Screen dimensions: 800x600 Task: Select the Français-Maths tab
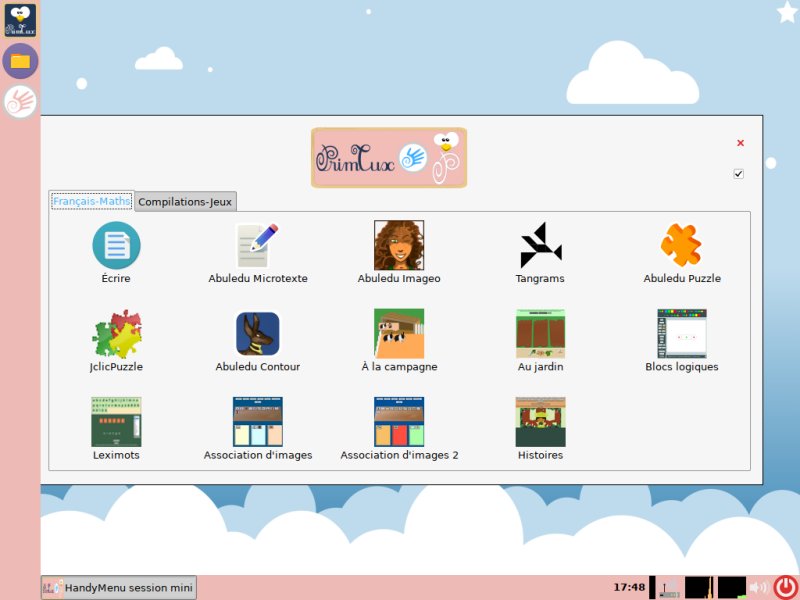click(93, 200)
